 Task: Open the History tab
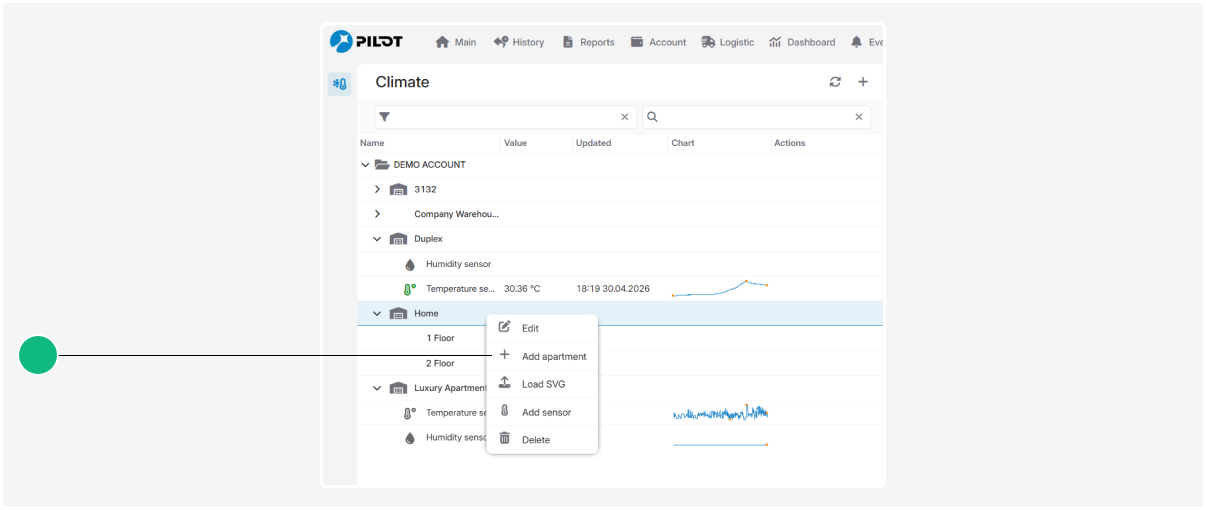pyautogui.click(x=518, y=42)
